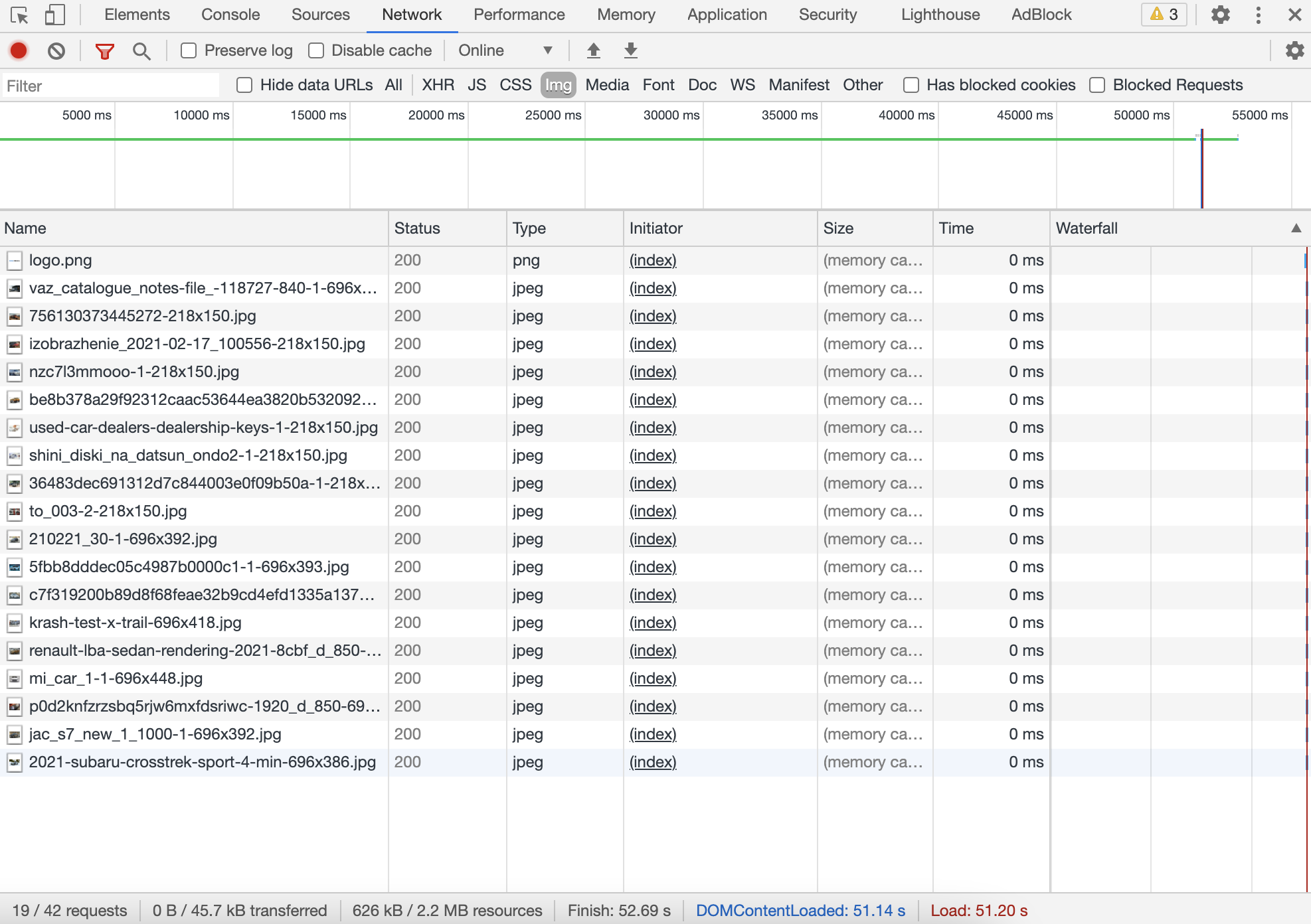Screen dimensions: 1311x924
Task: Toggle the red filter funnel icon
Action: click(x=105, y=51)
